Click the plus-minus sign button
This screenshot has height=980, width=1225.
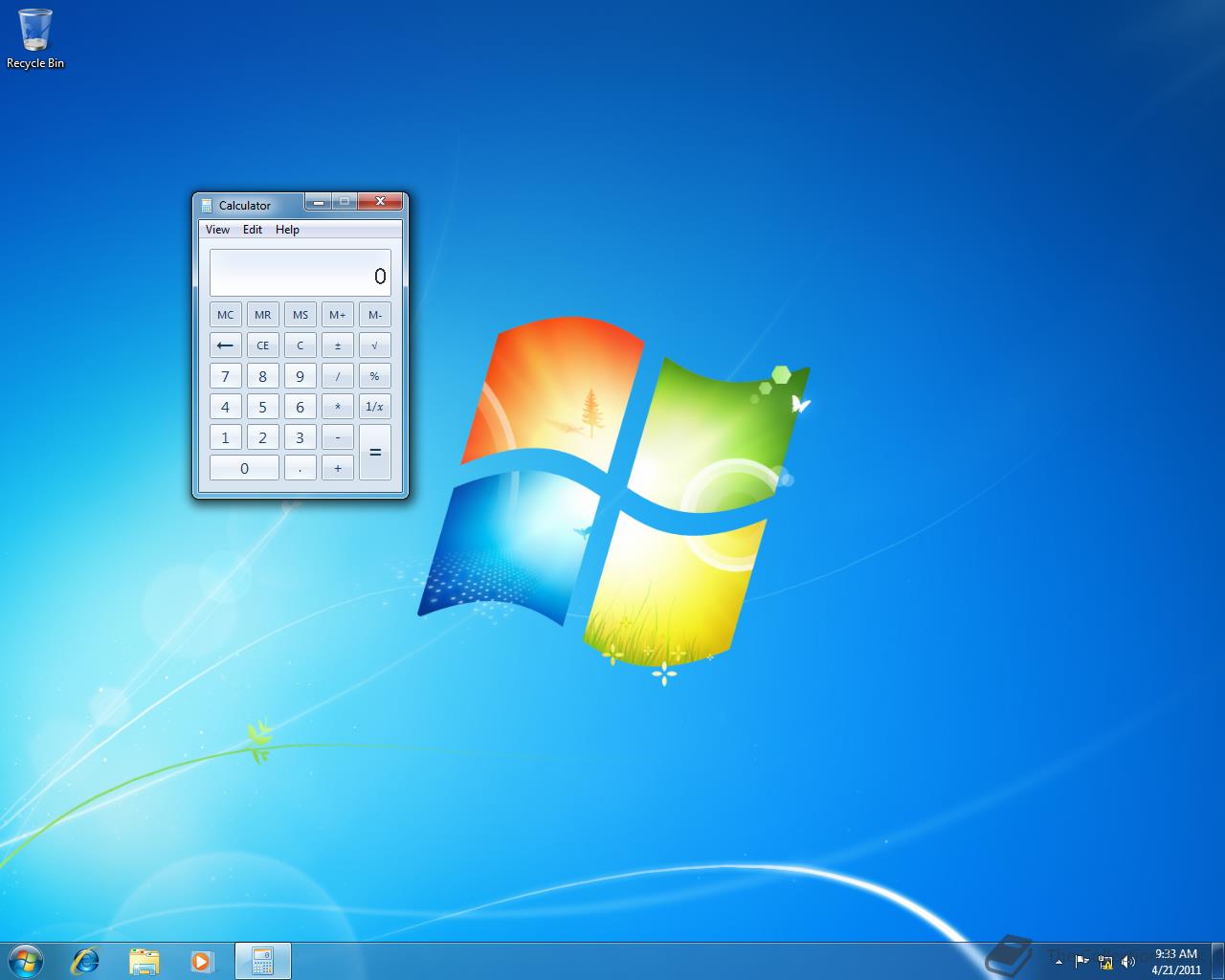click(x=338, y=345)
